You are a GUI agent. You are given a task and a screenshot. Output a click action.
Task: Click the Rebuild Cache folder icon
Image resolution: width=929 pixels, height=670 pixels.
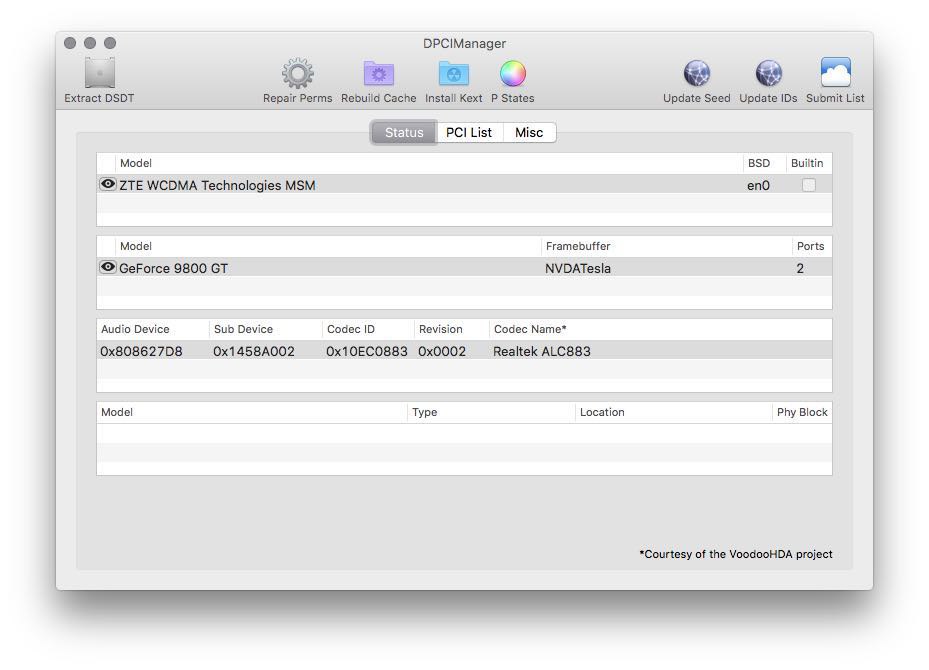pos(379,74)
